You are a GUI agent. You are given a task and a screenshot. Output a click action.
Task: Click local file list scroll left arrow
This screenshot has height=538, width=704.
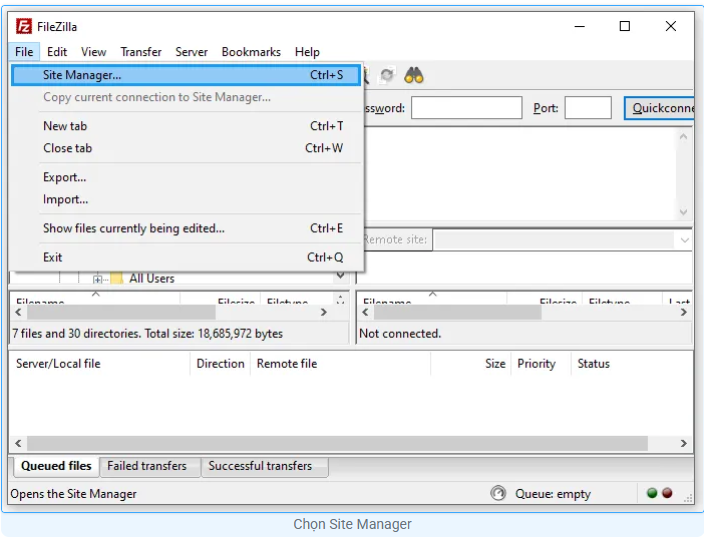[x=18, y=312]
